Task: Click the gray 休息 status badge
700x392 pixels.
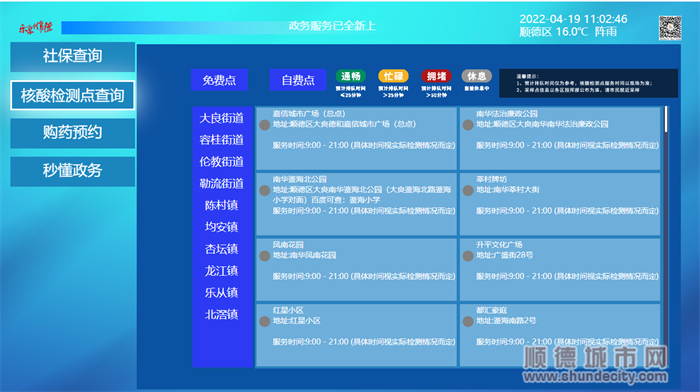Action: coord(476,76)
